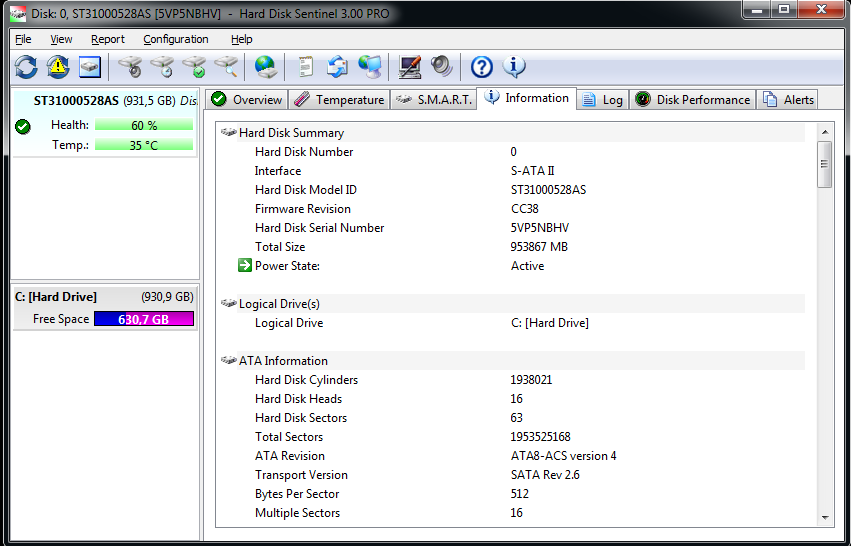Image resolution: width=851 pixels, height=546 pixels.
Task: Click the Firmware Revision value CC38
Action: (524, 208)
